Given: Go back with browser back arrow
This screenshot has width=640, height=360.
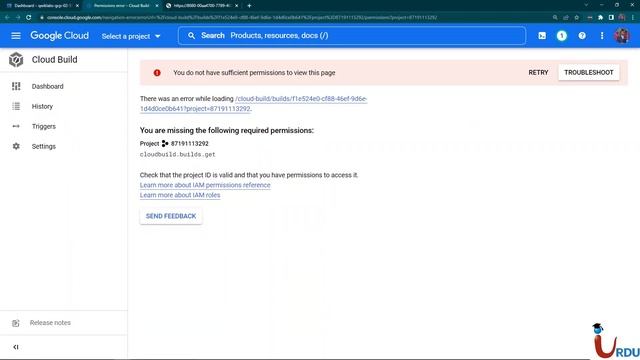Looking at the screenshot, I should [x=7, y=18].
